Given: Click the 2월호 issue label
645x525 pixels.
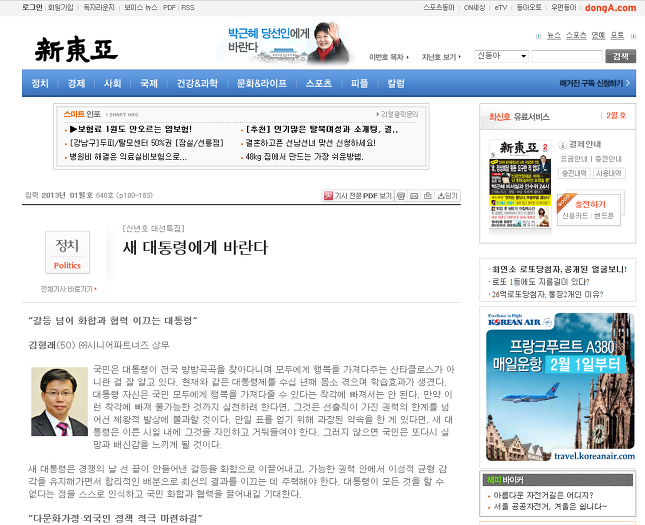Looking at the screenshot, I should pos(616,116).
